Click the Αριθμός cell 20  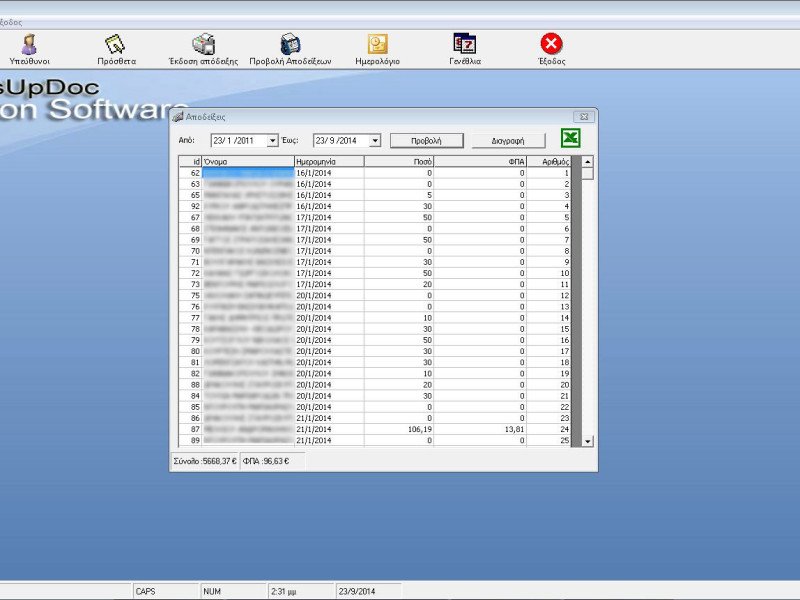549,385
